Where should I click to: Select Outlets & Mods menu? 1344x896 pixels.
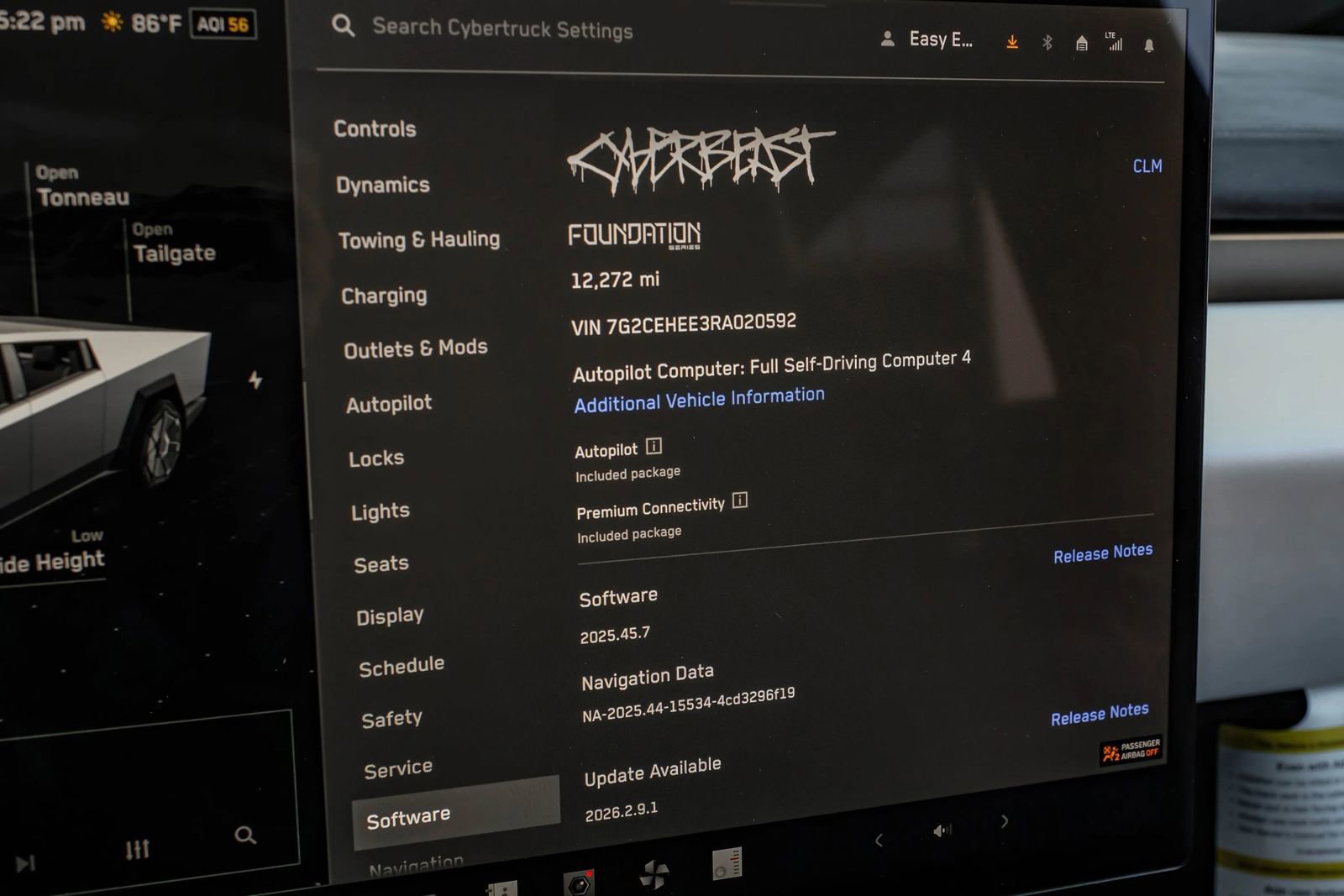416,348
